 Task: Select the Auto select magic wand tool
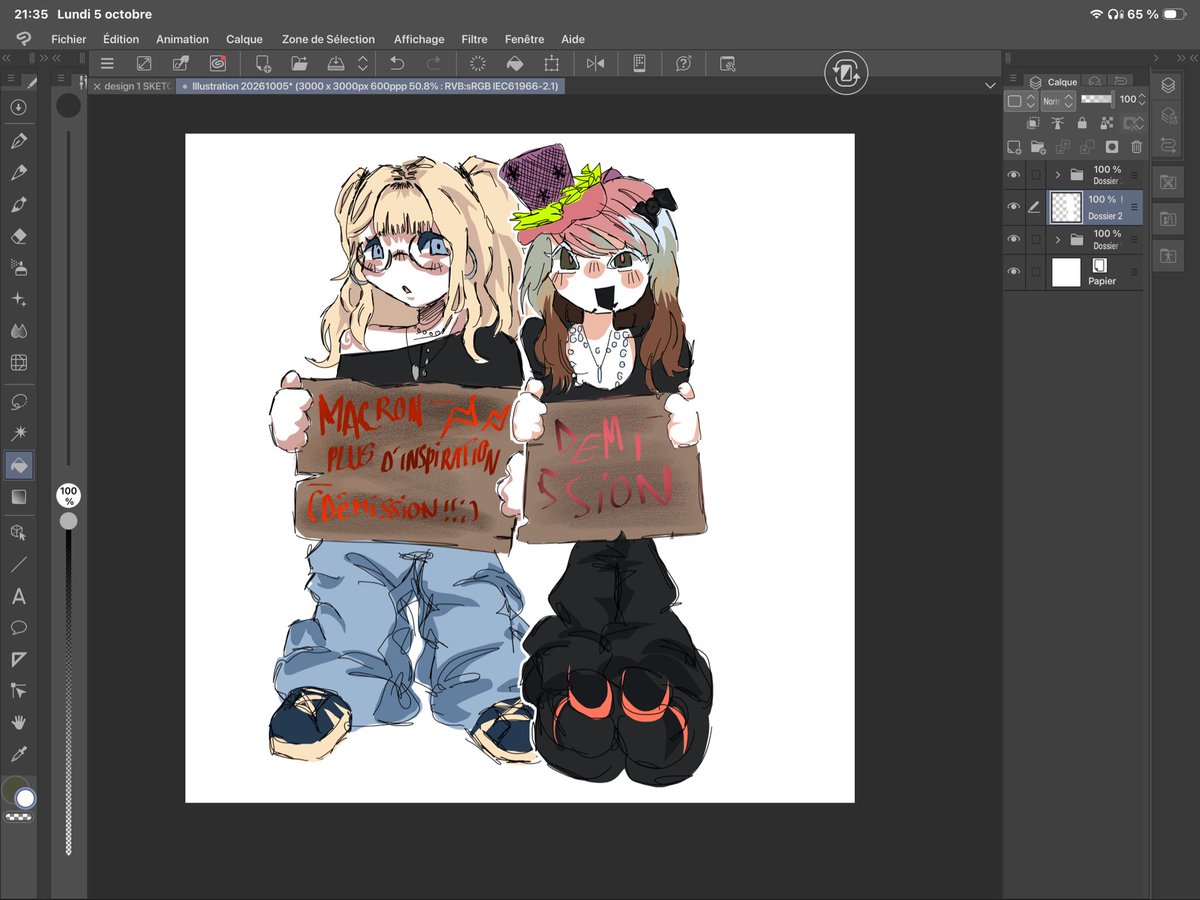tap(18, 433)
